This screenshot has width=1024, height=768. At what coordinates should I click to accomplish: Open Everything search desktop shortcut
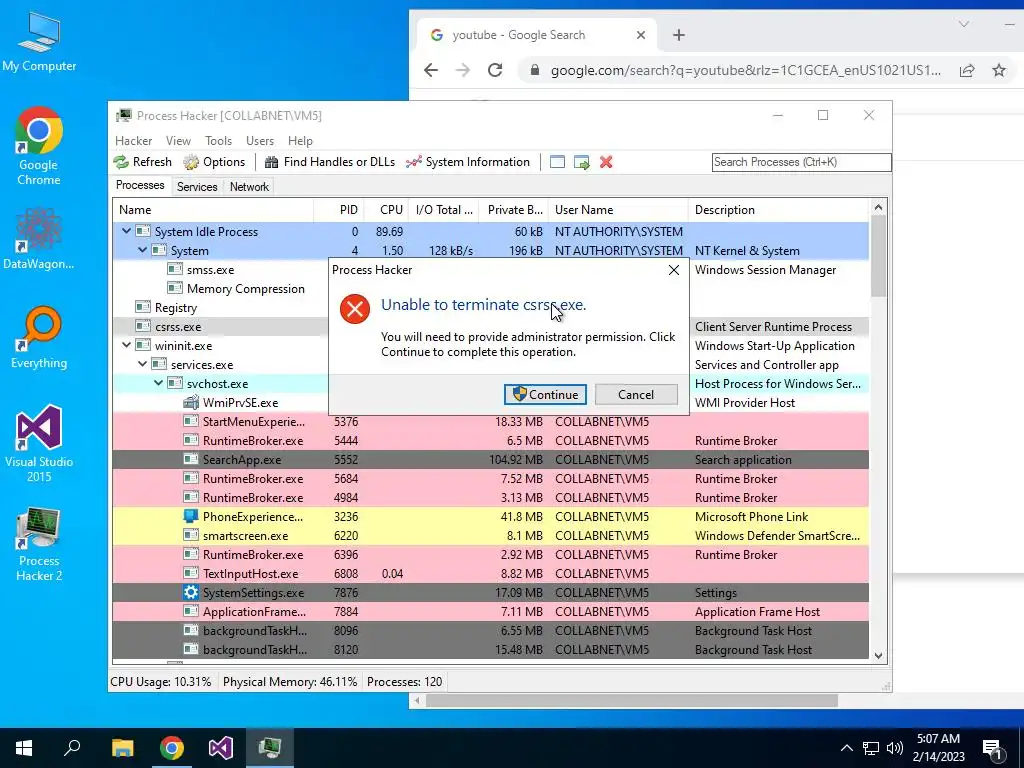(x=39, y=338)
